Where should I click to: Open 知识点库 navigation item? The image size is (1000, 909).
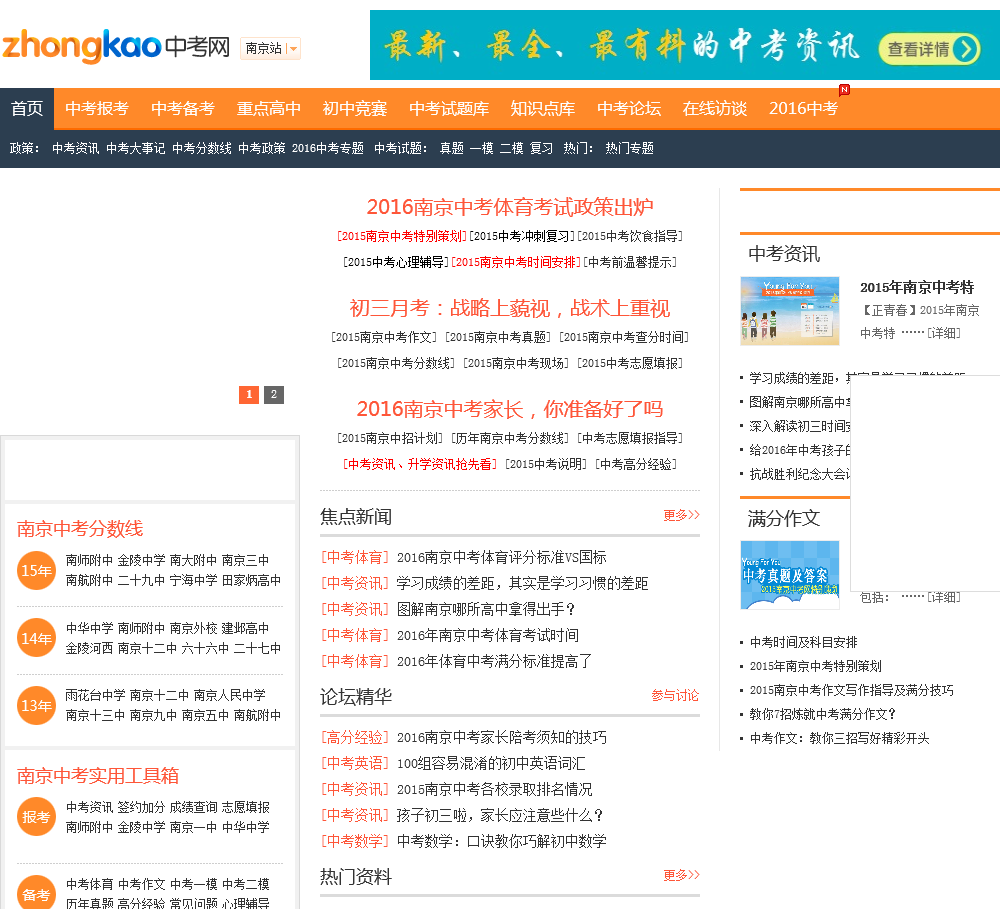pyautogui.click(x=543, y=108)
